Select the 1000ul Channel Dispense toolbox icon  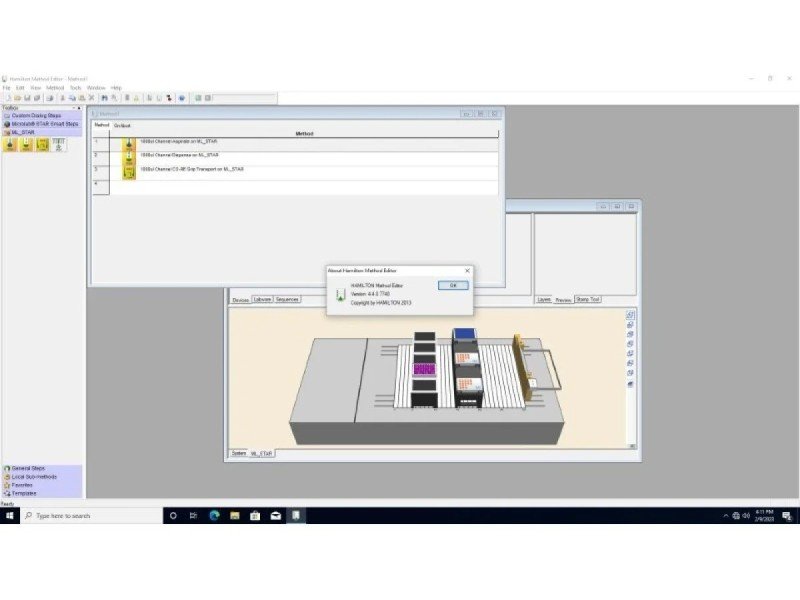pos(26,145)
